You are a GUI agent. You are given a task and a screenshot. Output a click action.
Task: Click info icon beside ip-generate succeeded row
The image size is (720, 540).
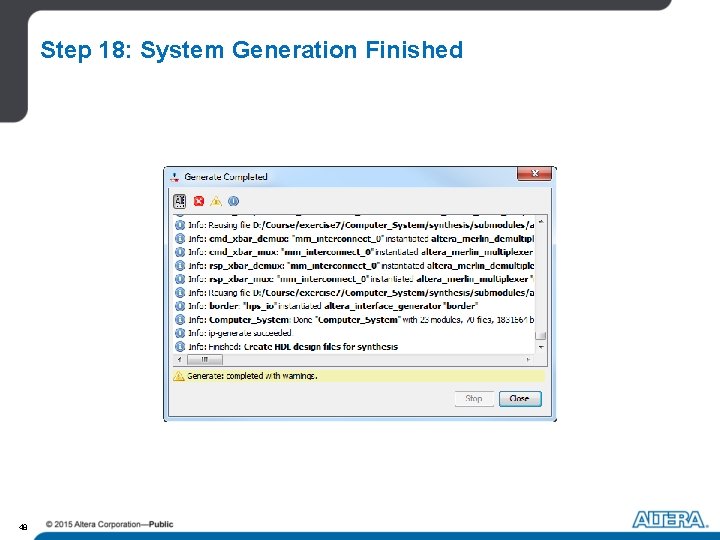(x=180, y=333)
